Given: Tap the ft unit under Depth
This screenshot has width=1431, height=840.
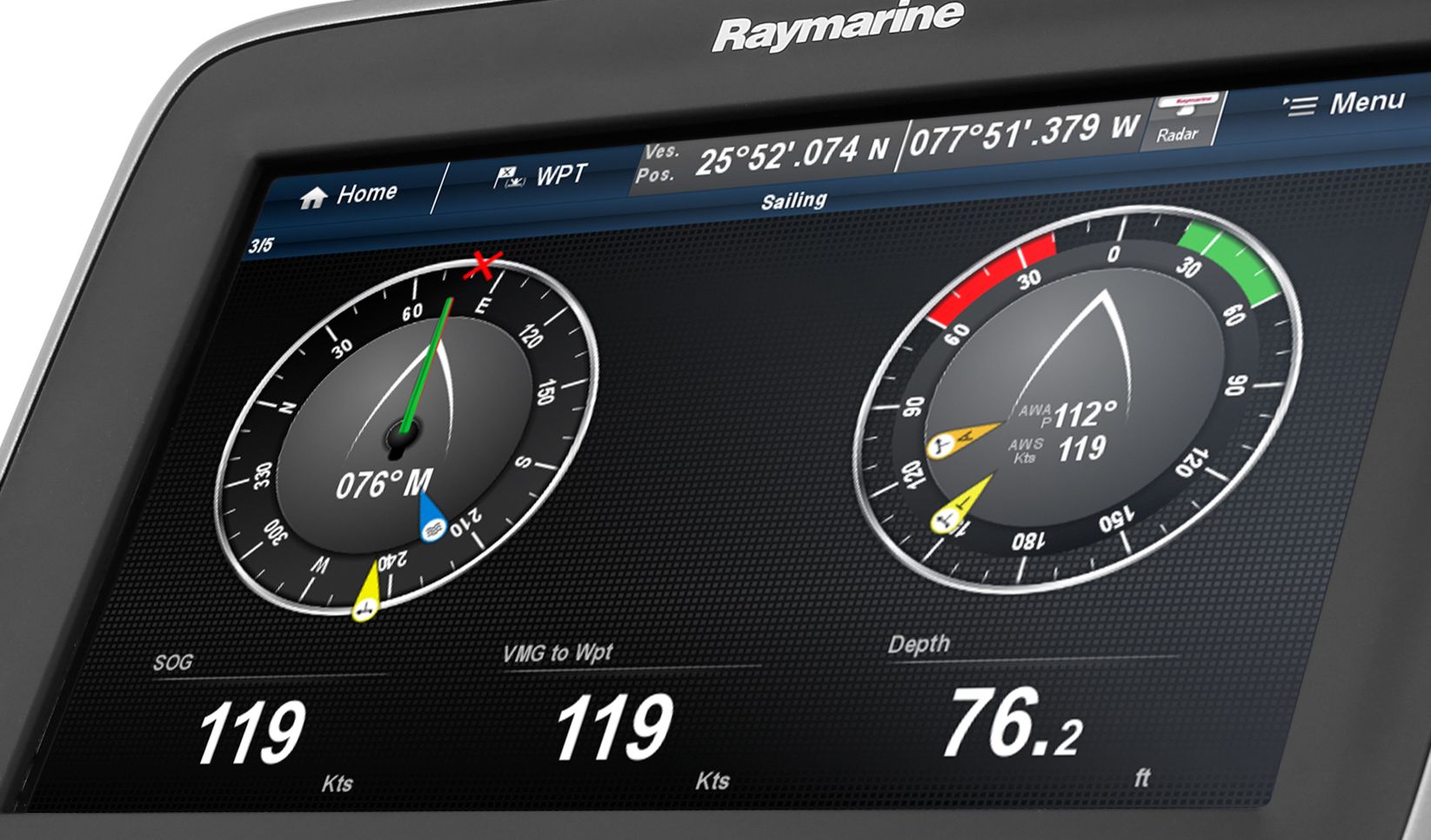Looking at the screenshot, I should click(x=1142, y=777).
